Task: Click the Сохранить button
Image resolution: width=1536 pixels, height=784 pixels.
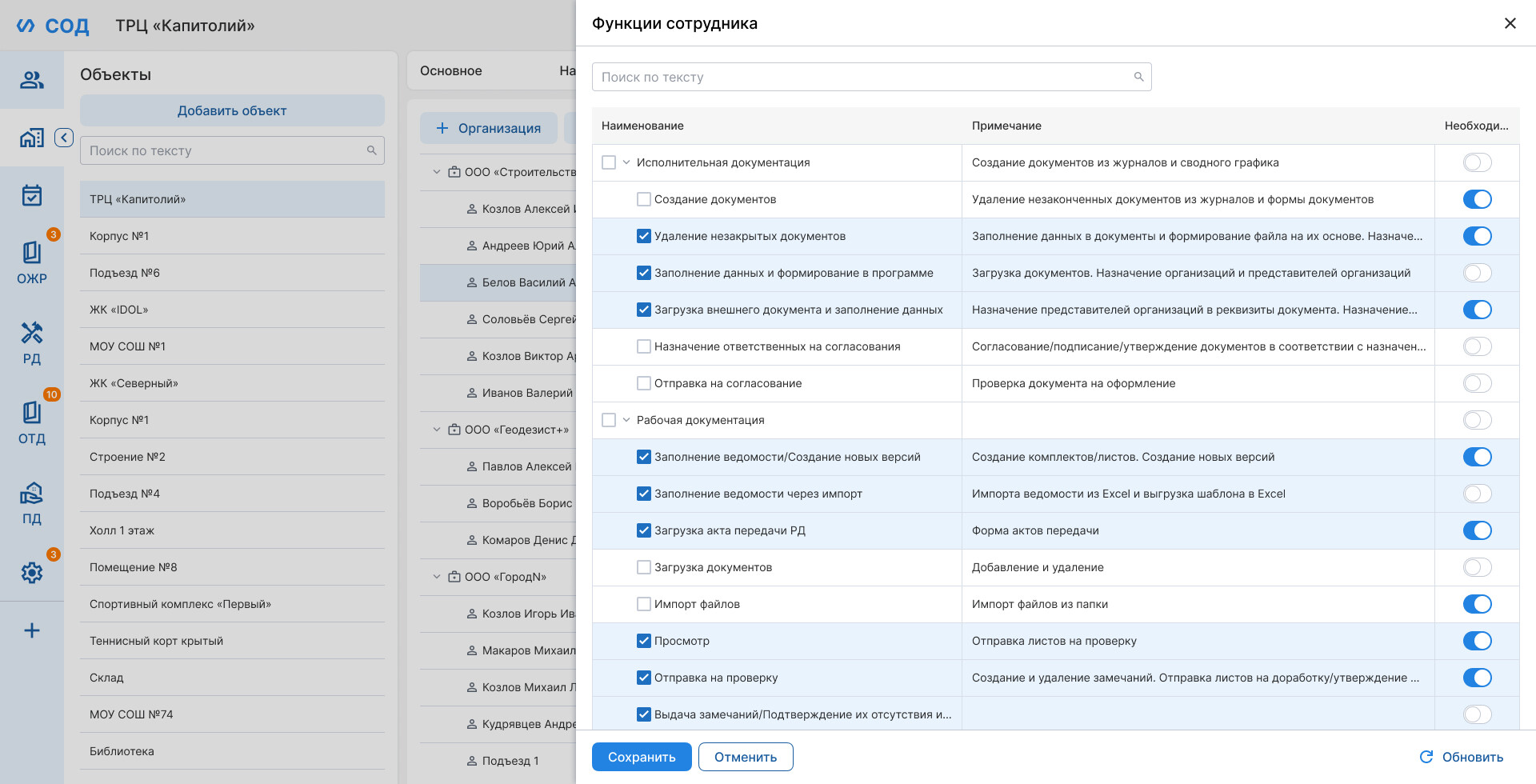Action: click(642, 757)
